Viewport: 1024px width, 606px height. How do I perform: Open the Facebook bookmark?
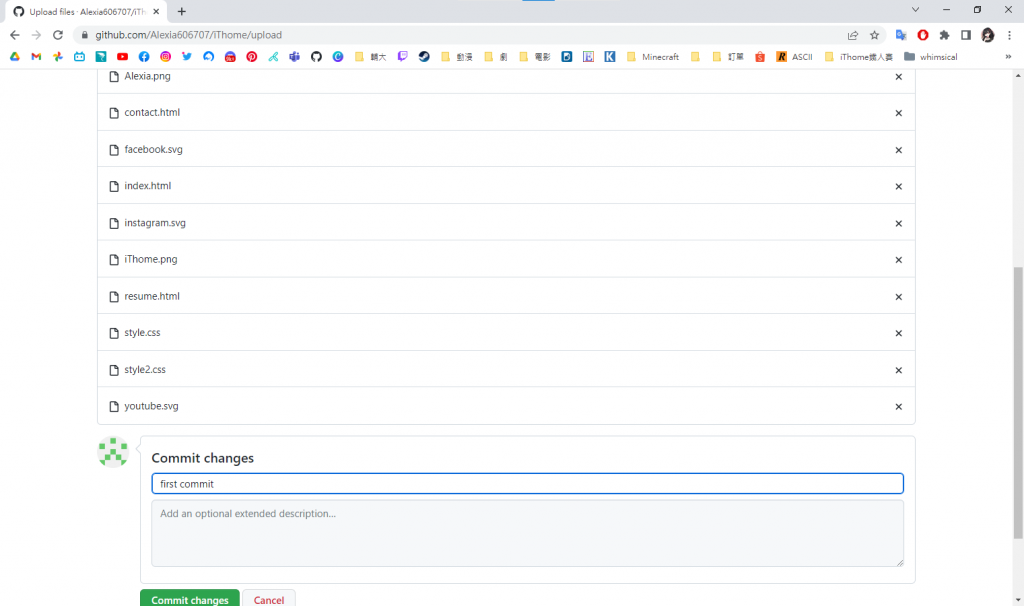(144, 57)
